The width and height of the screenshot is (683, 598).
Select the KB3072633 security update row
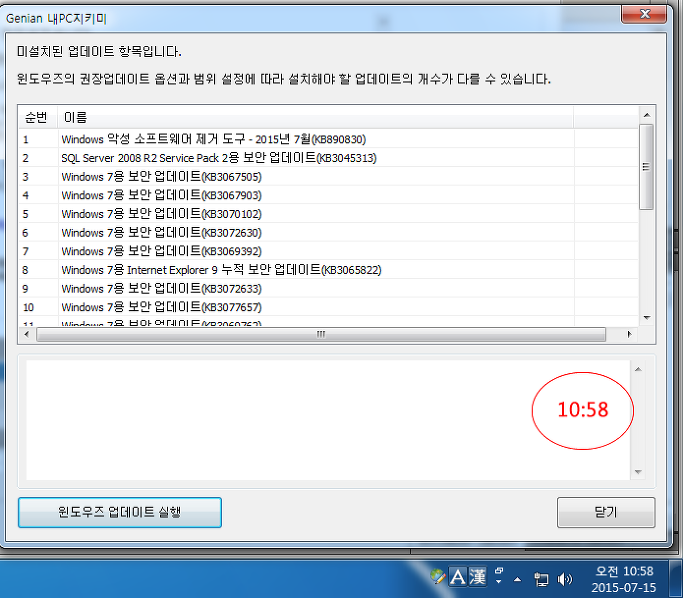tap(328, 289)
